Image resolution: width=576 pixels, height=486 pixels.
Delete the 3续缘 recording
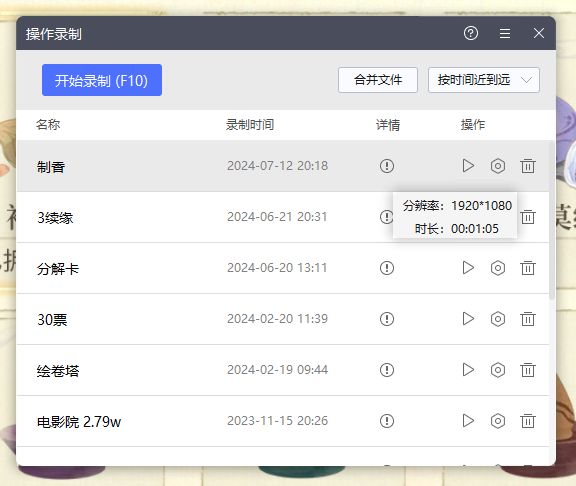click(528, 217)
